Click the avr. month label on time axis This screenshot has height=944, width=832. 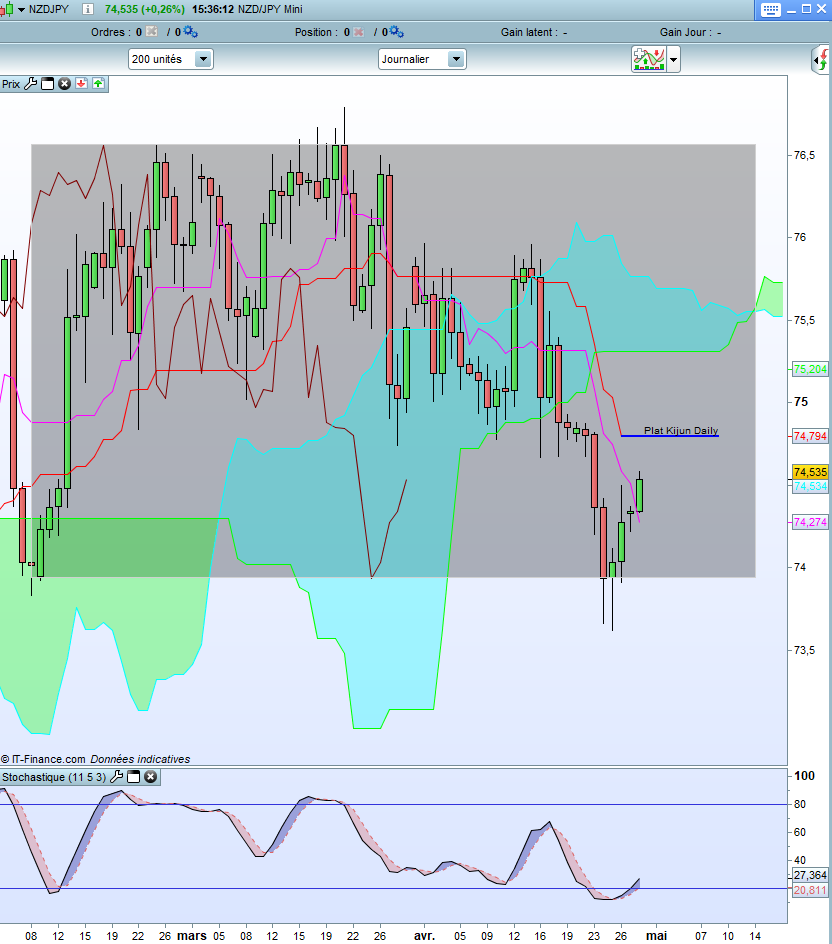(424, 936)
